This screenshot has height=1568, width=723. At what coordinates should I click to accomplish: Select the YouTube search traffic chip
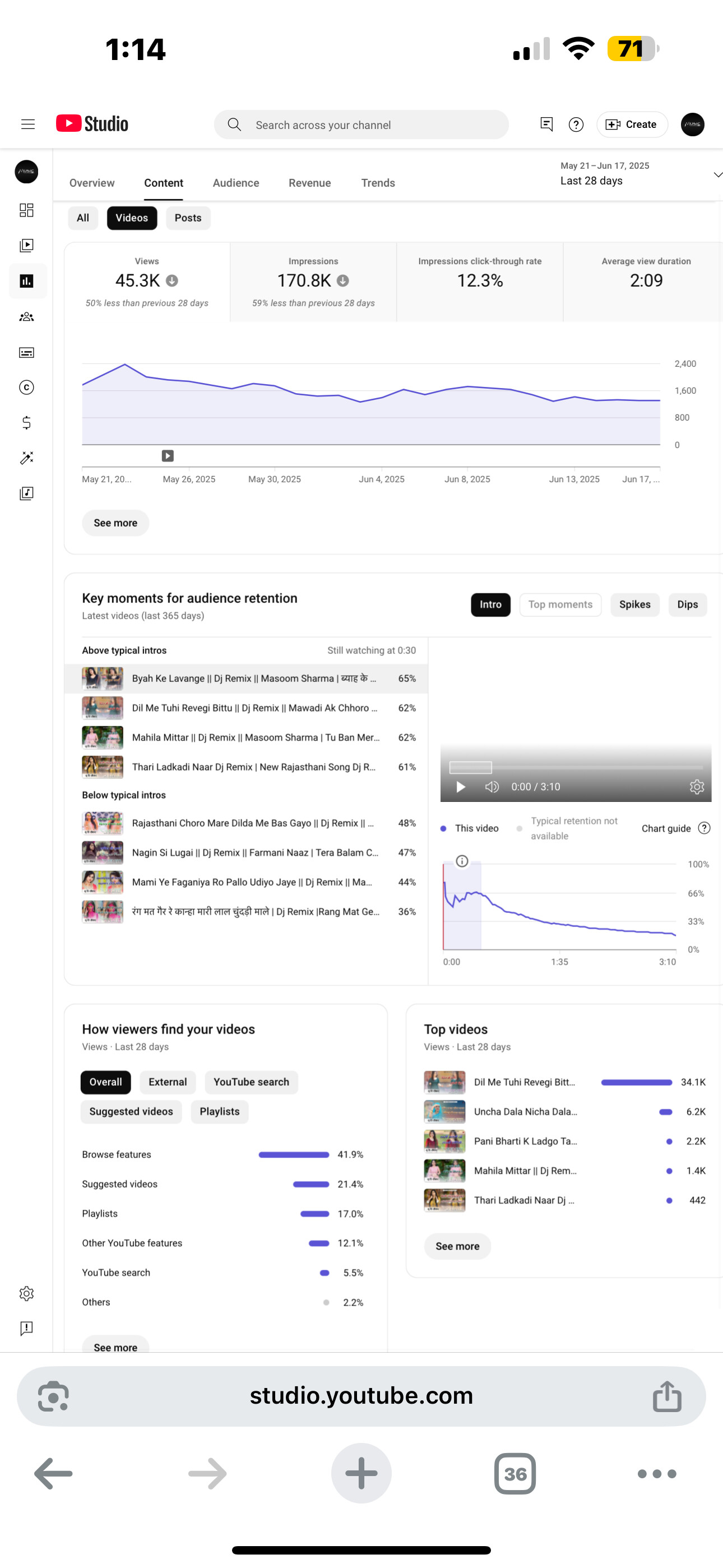(251, 1082)
